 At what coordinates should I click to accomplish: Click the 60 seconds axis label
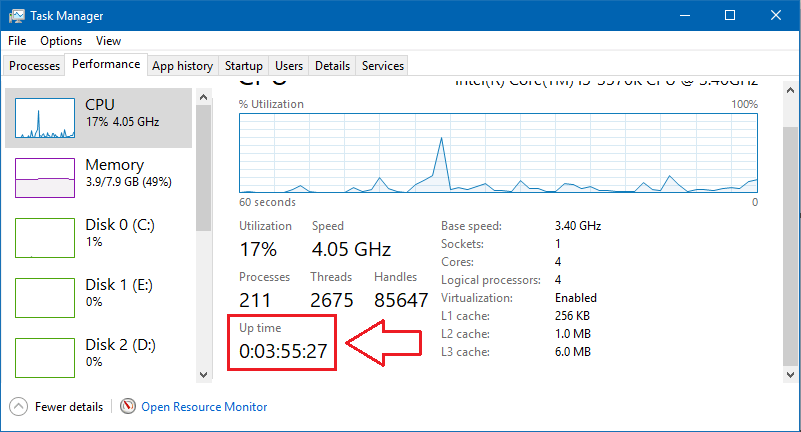pos(267,202)
